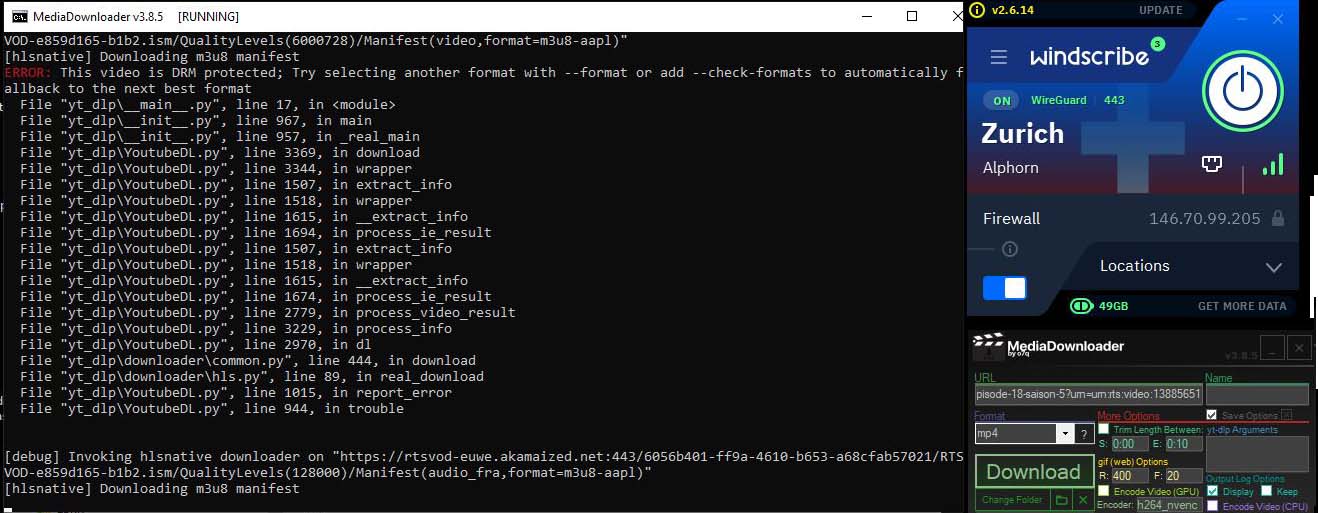Click into the URL input field
The image size is (1318, 513).
pos(1087,394)
